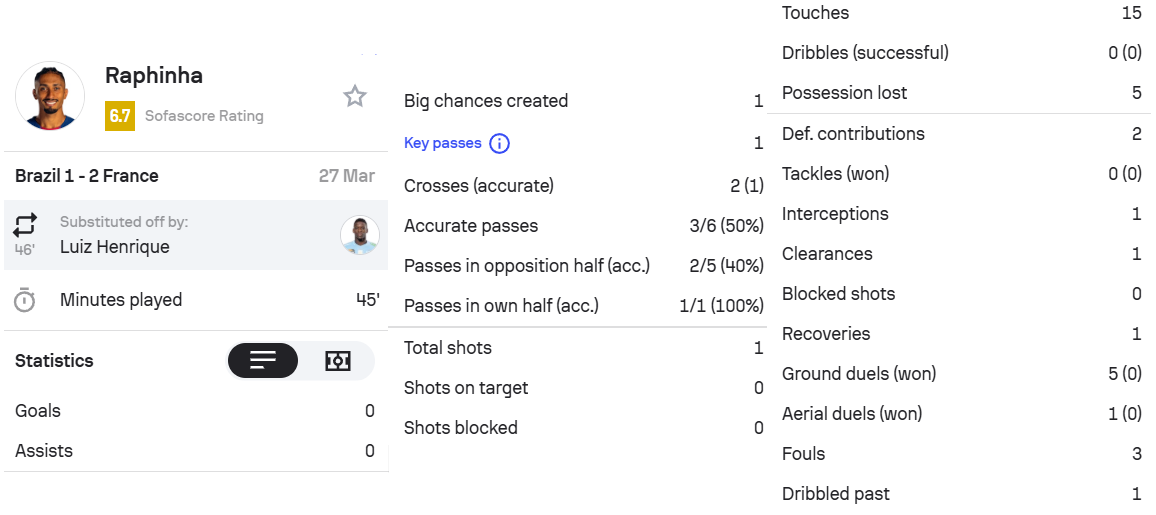Switch to pitch heatmap view
This screenshot has height=515, width=1156.
338,361
